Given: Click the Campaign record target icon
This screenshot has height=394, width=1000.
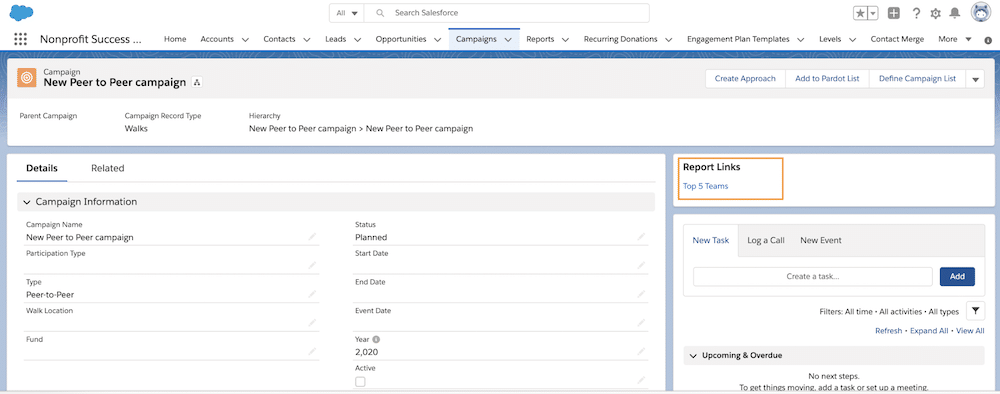Looking at the screenshot, I should coord(26,78).
